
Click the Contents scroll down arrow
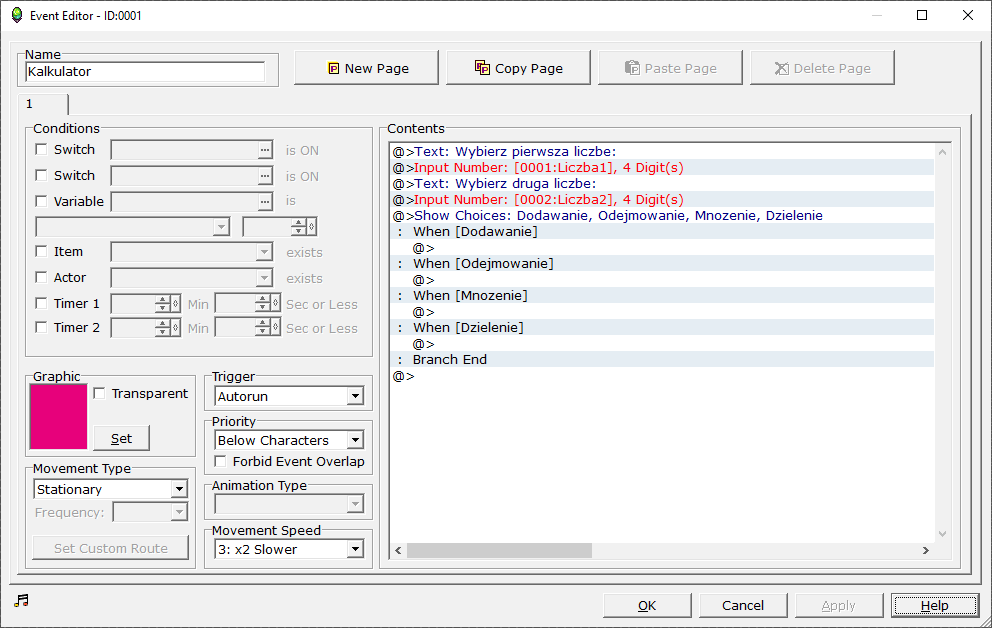tap(942, 534)
